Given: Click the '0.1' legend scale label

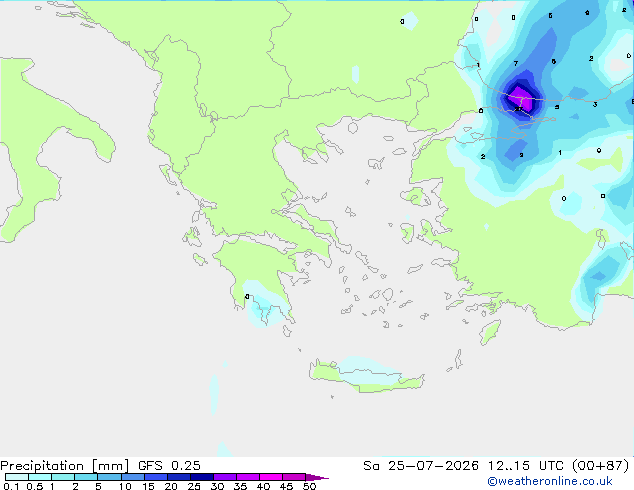Looking at the screenshot, I should (11, 486).
